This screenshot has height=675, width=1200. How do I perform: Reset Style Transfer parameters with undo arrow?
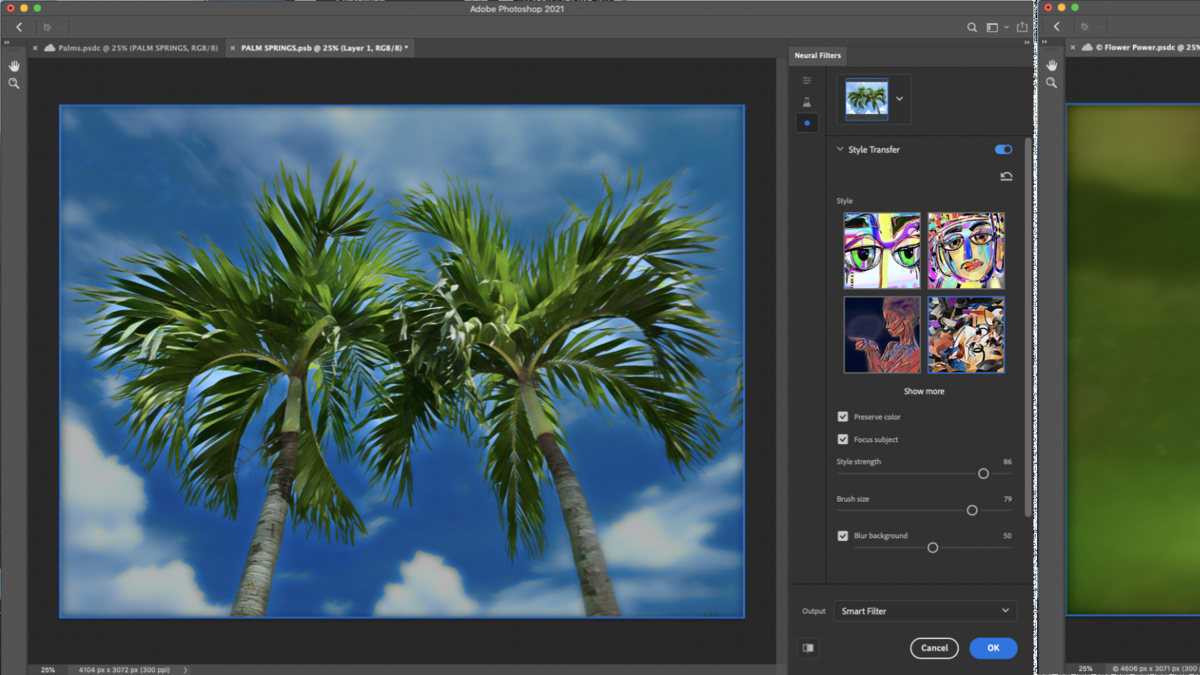pyautogui.click(x=1006, y=176)
